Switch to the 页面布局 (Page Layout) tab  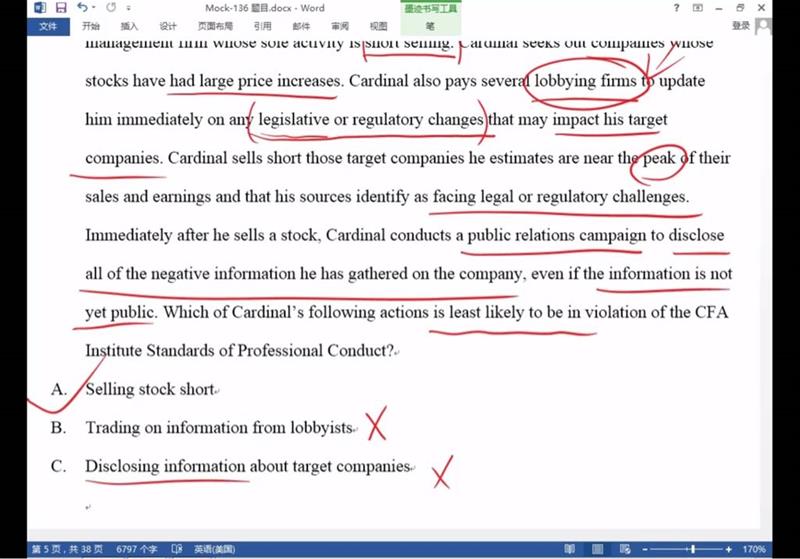[x=215, y=26]
